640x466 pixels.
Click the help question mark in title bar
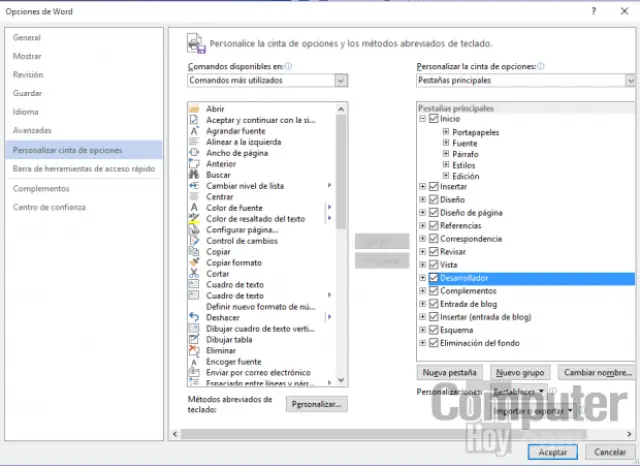tap(595, 11)
